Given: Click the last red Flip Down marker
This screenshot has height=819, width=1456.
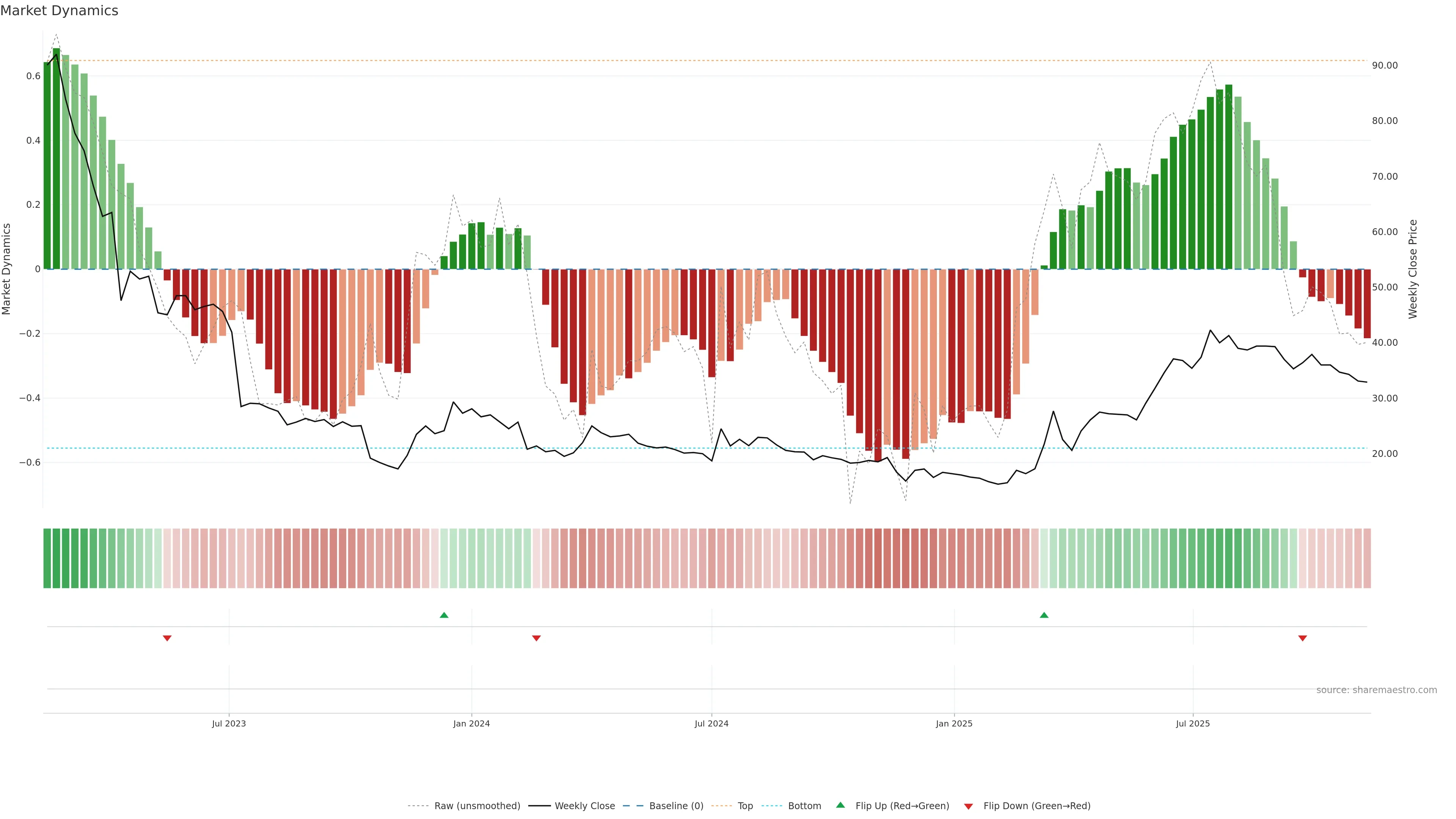Looking at the screenshot, I should [1302, 638].
